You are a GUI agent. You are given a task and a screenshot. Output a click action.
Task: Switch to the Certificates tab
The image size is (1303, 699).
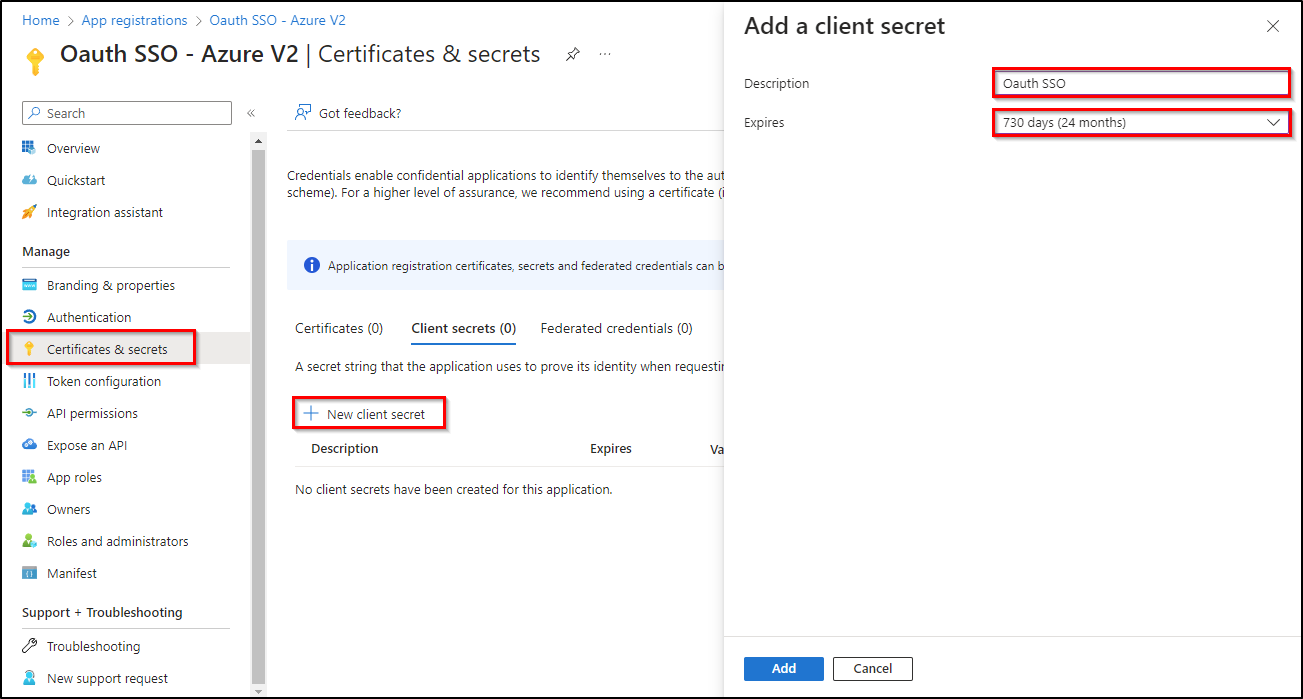pos(339,327)
